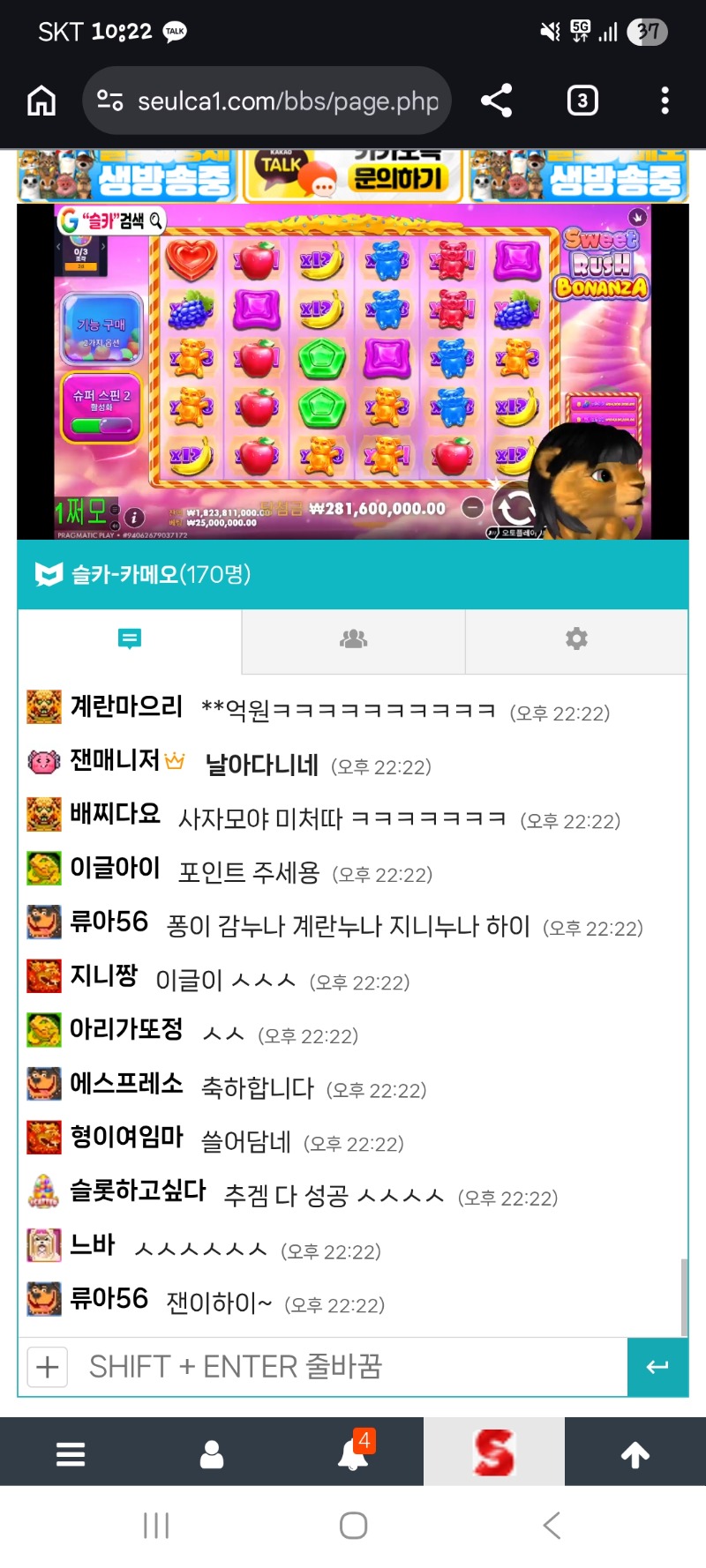Click the KakaoTalk 문의하기 banner

[x=353, y=175]
